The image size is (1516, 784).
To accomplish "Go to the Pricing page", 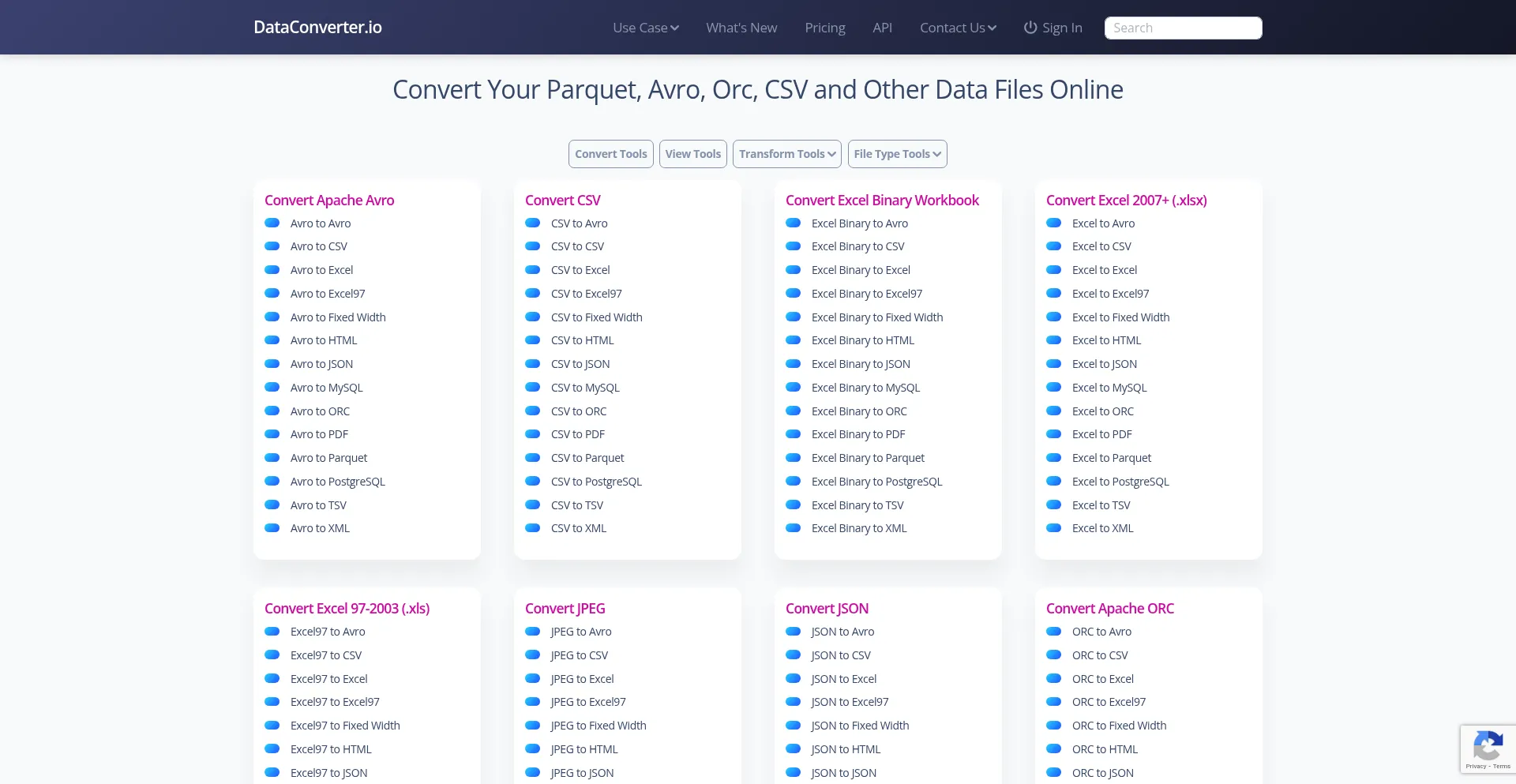I will (824, 28).
